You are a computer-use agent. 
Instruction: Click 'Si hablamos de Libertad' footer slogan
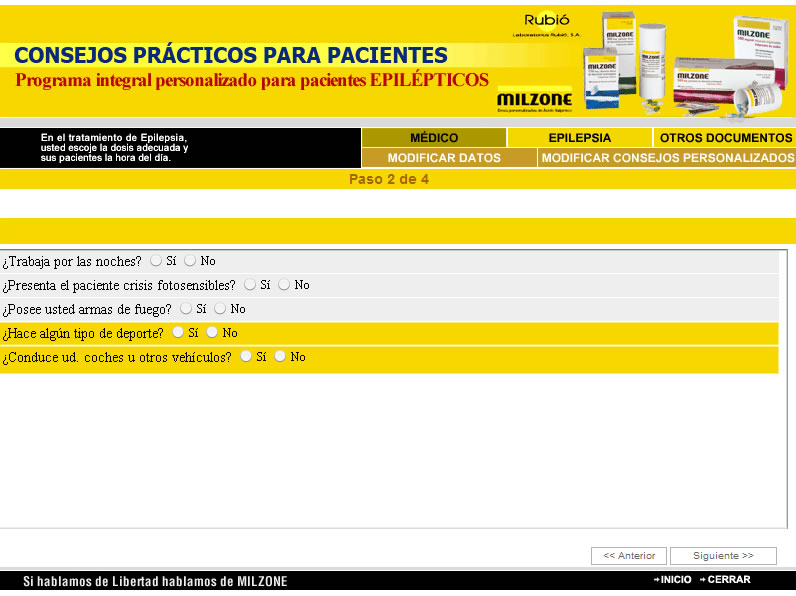click(155, 581)
